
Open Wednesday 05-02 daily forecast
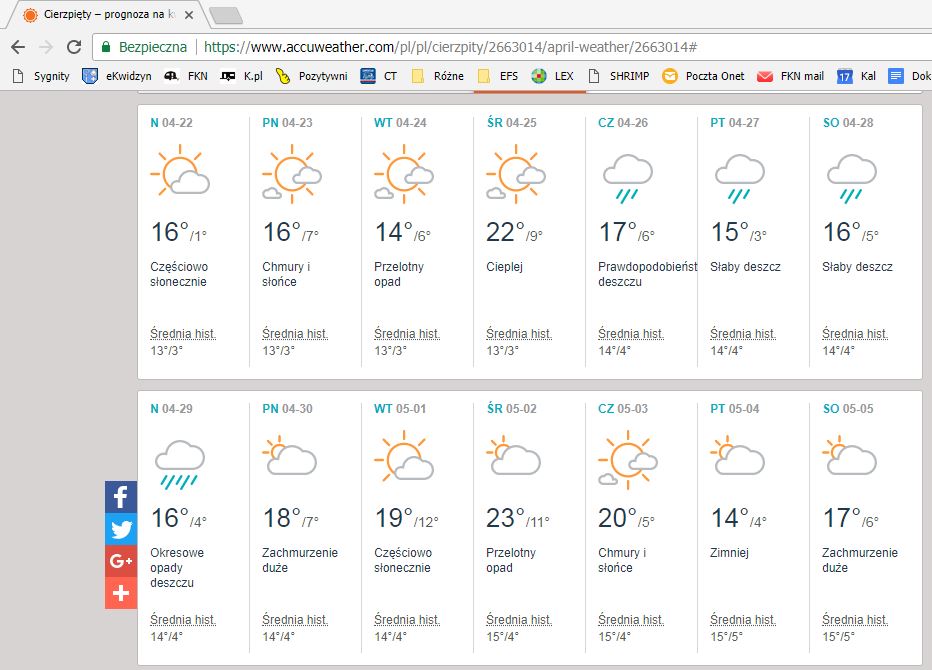[x=510, y=408]
